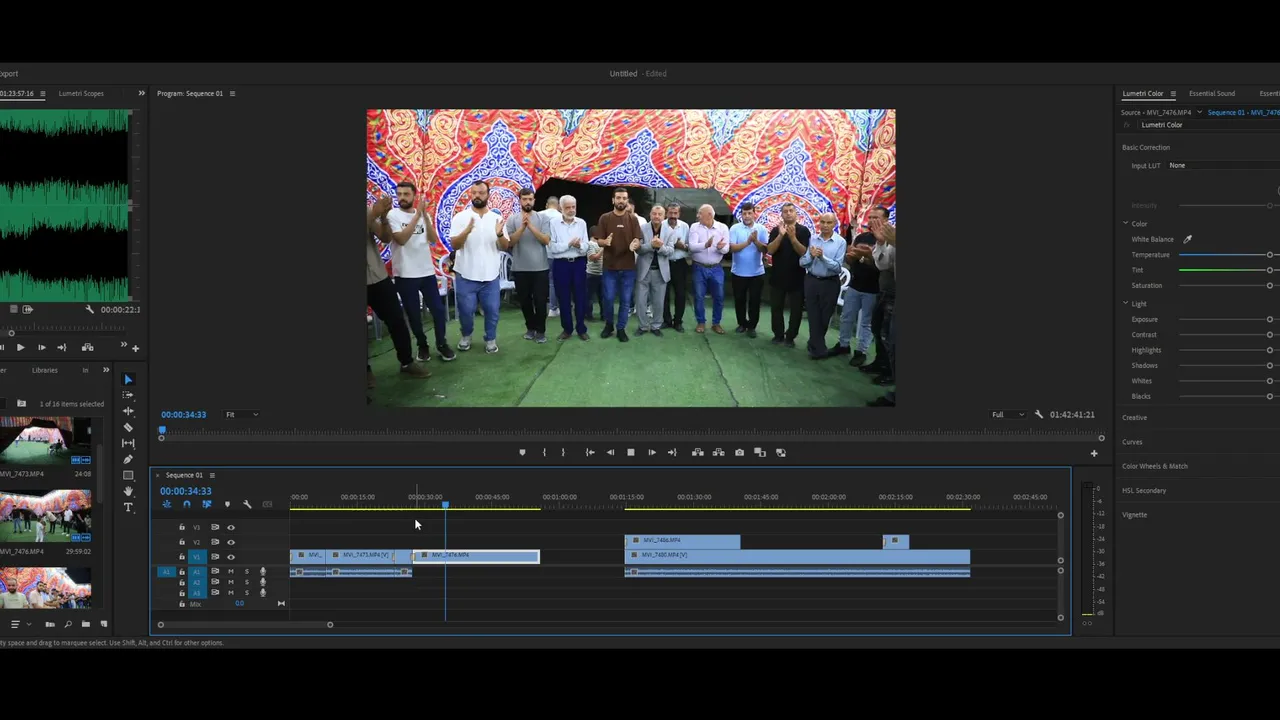
Task: Select the Selection arrow tool
Action: 128,380
